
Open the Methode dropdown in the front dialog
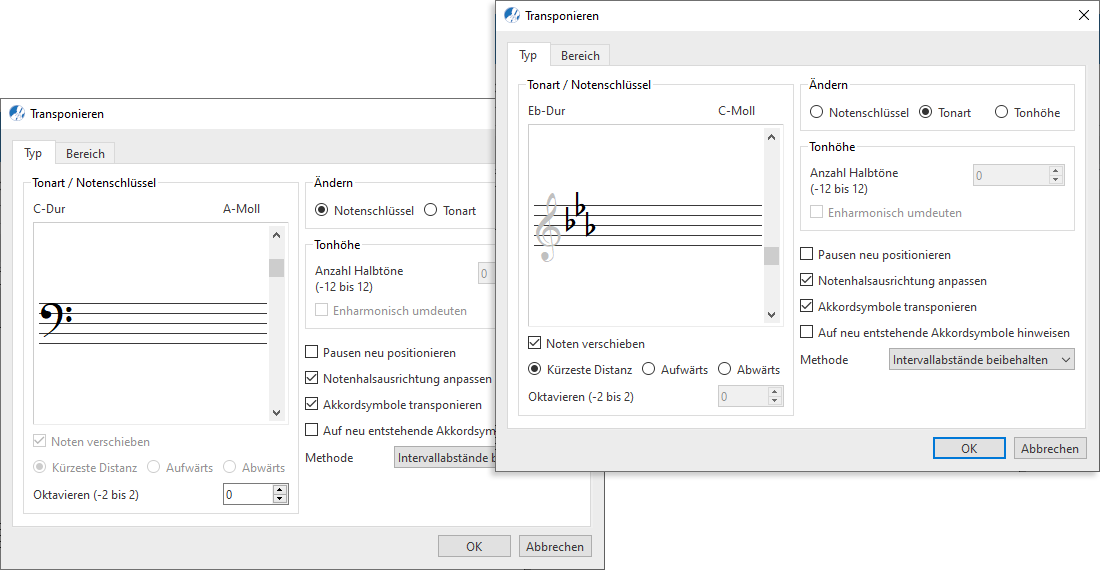(981, 359)
